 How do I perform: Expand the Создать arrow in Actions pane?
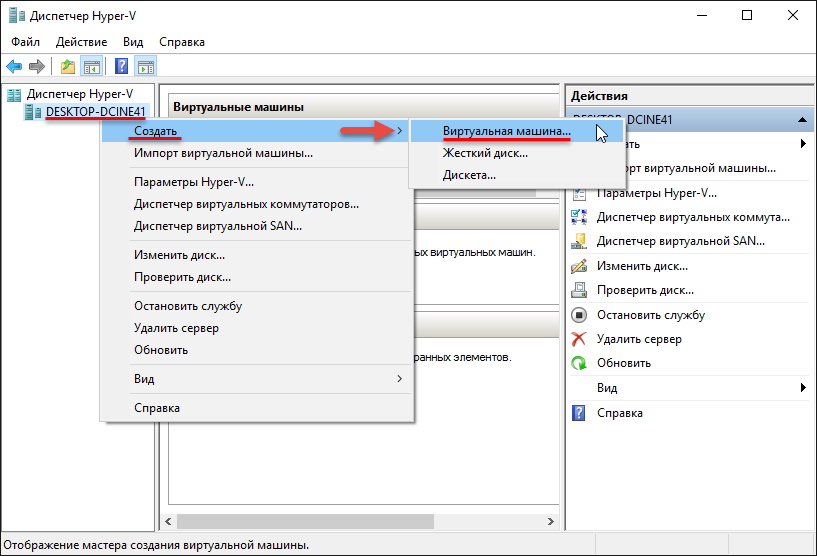(803, 144)
